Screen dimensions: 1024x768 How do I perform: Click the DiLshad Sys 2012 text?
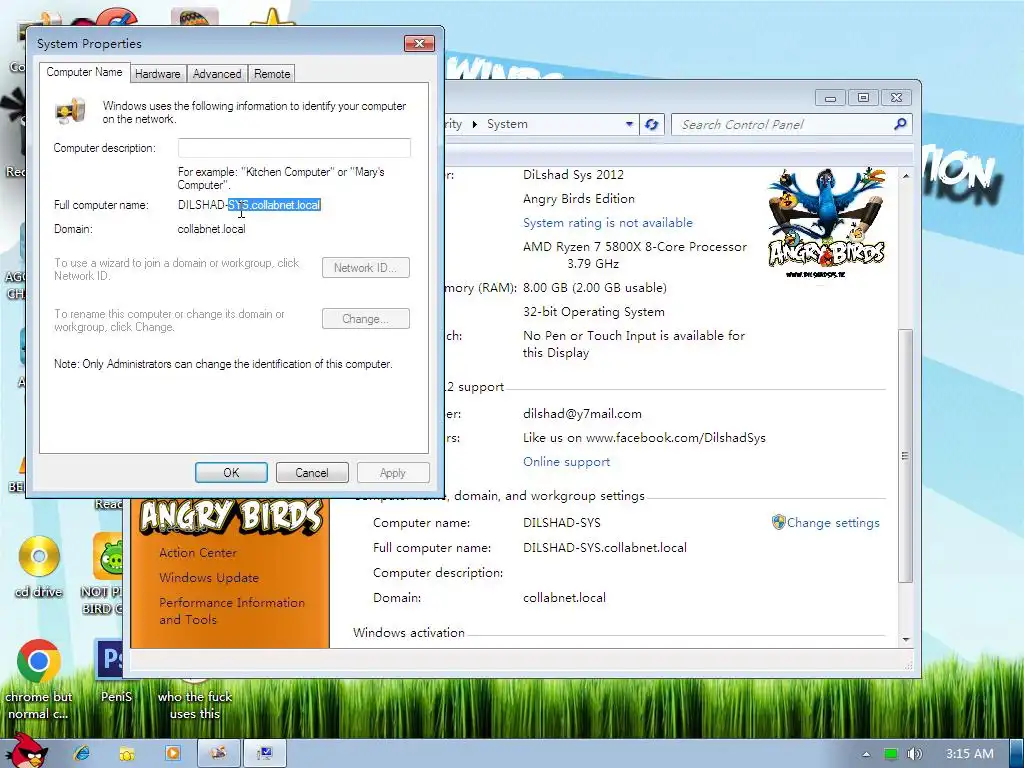(x=573, y=174)
